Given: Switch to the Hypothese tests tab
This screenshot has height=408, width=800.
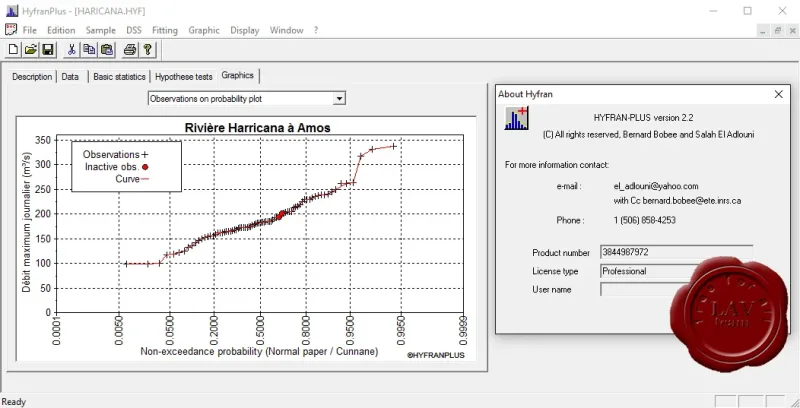Looking at the screenshot, I should 184,76.
